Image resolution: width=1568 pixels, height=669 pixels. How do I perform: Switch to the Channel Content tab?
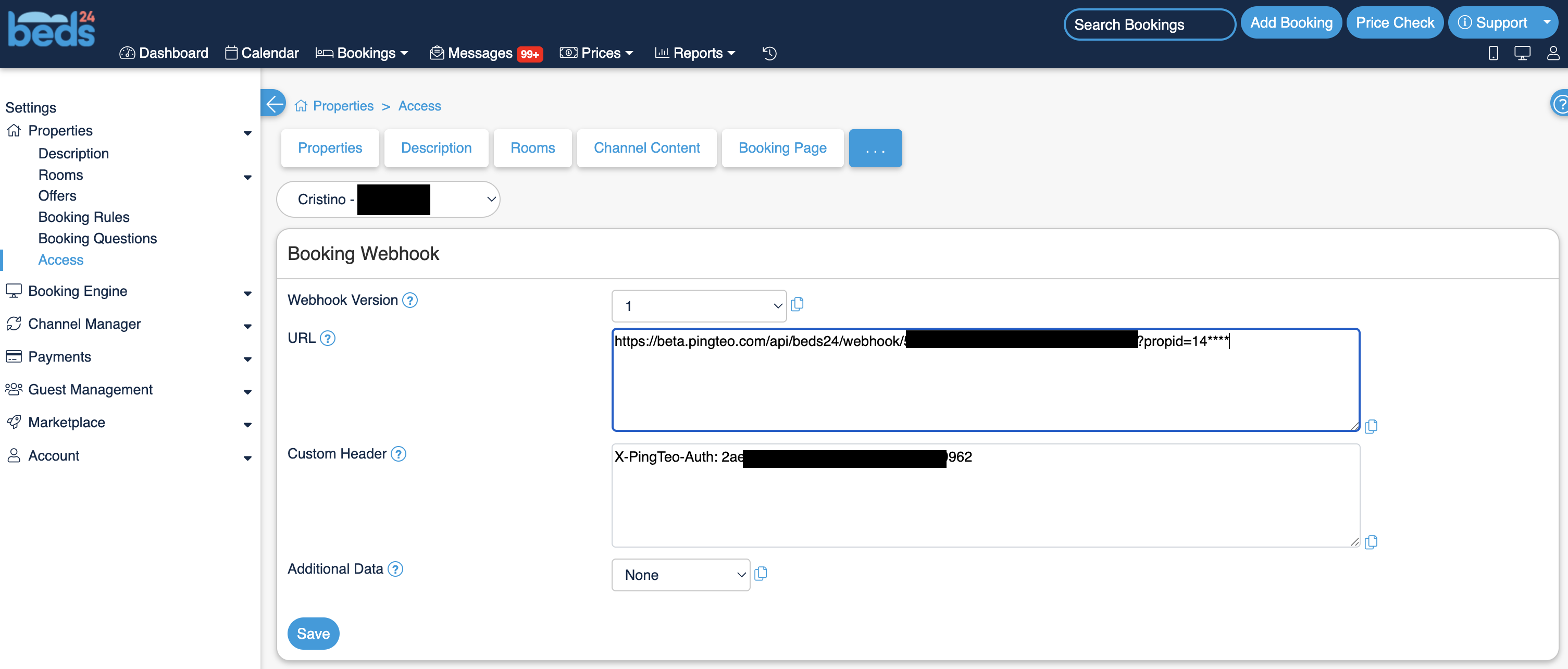pyautogui.click(x=646, y=148)
